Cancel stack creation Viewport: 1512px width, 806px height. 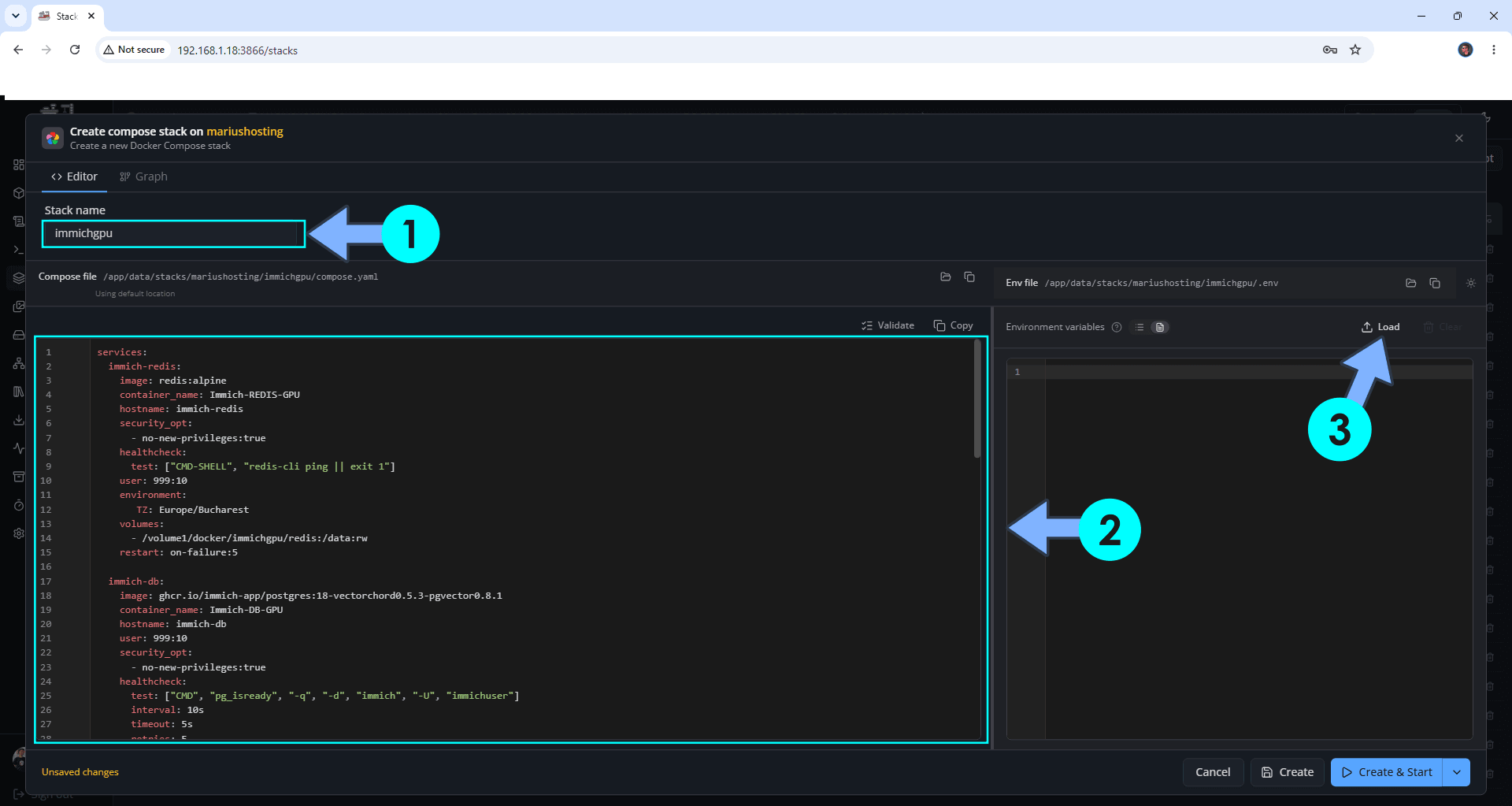(1213, 772)
